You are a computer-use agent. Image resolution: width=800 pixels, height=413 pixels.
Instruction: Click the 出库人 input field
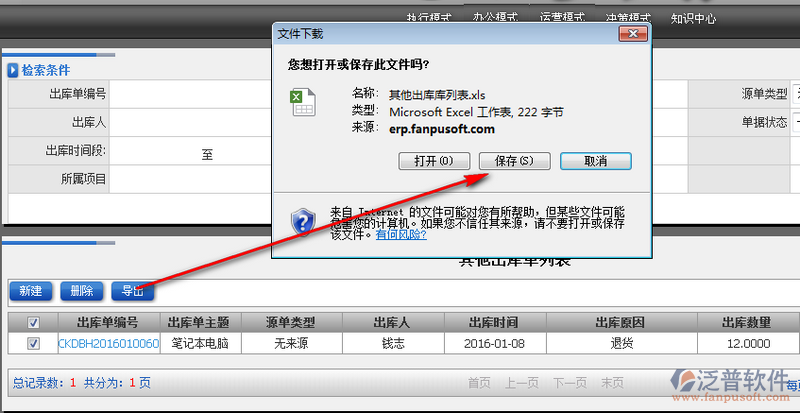pyautogui.click(x=191, y=123)
